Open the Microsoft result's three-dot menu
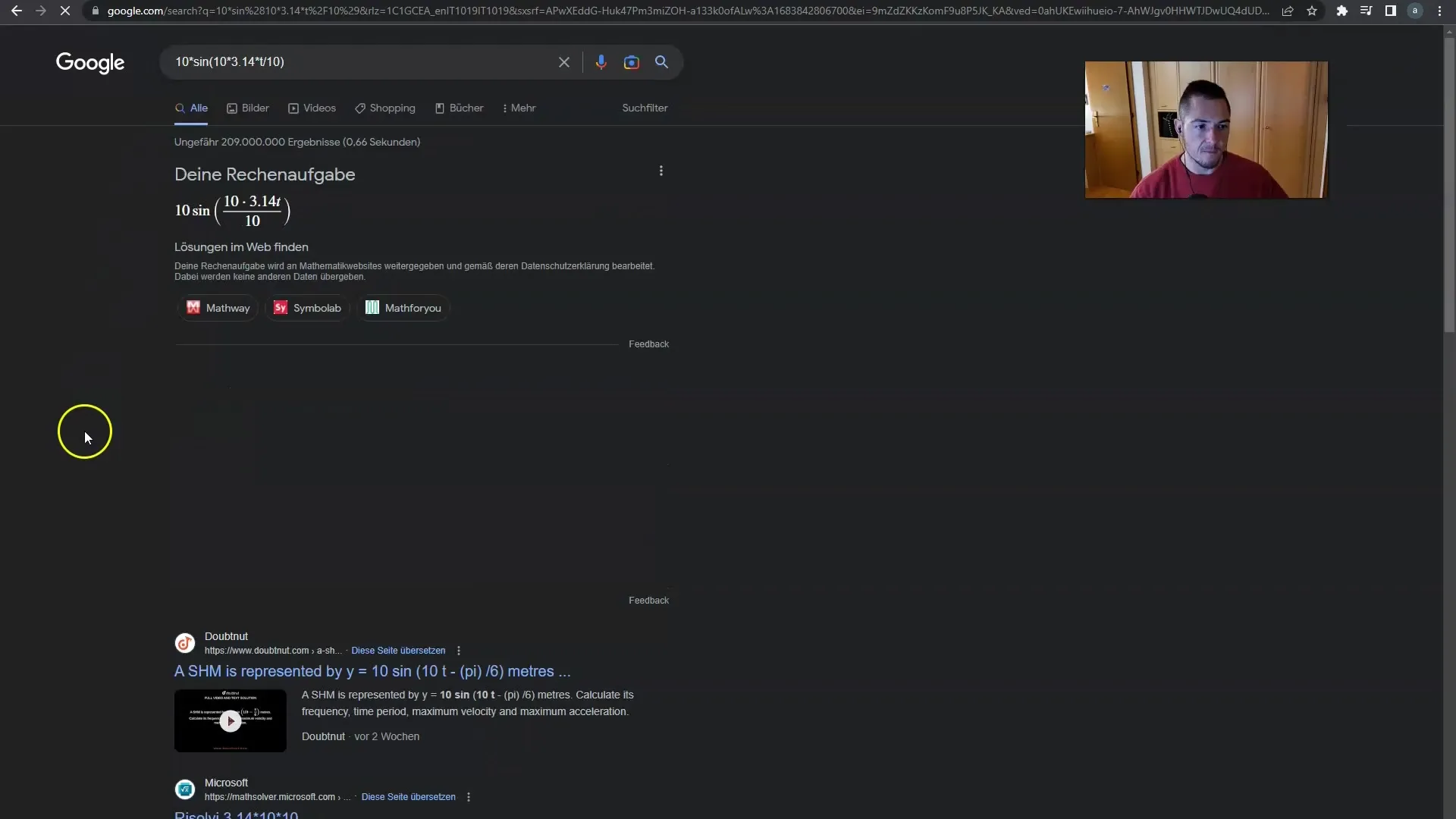 point(469,797)
